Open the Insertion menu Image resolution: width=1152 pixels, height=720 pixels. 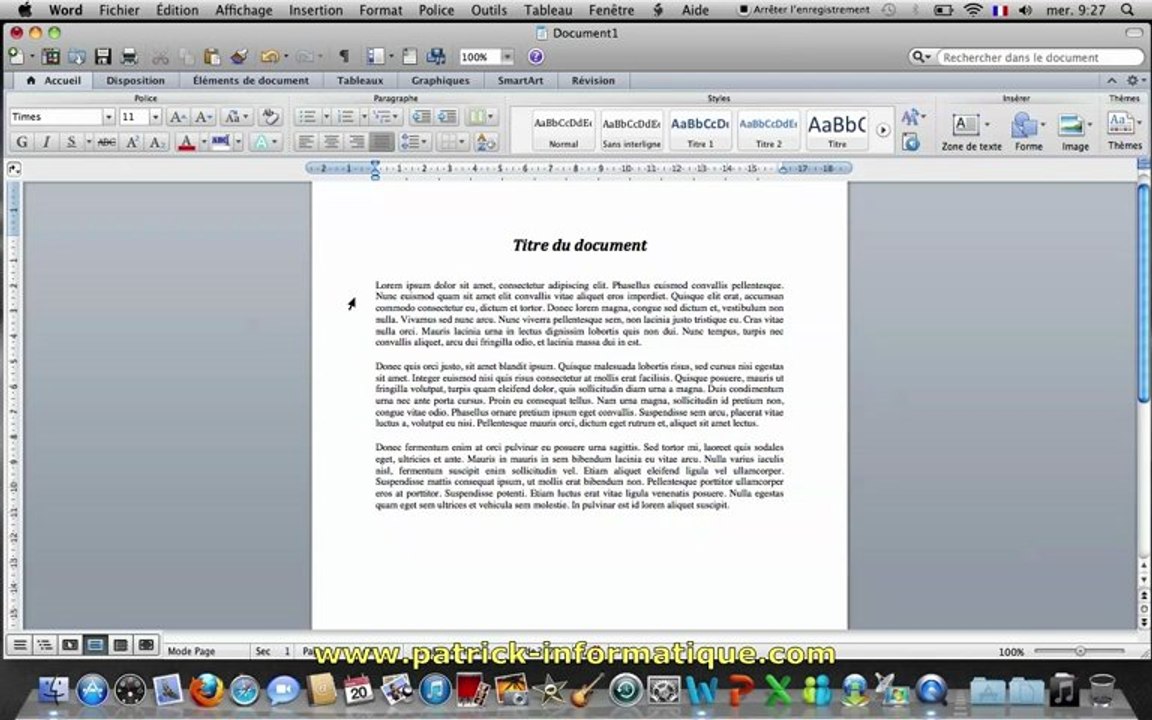[315, 10]
